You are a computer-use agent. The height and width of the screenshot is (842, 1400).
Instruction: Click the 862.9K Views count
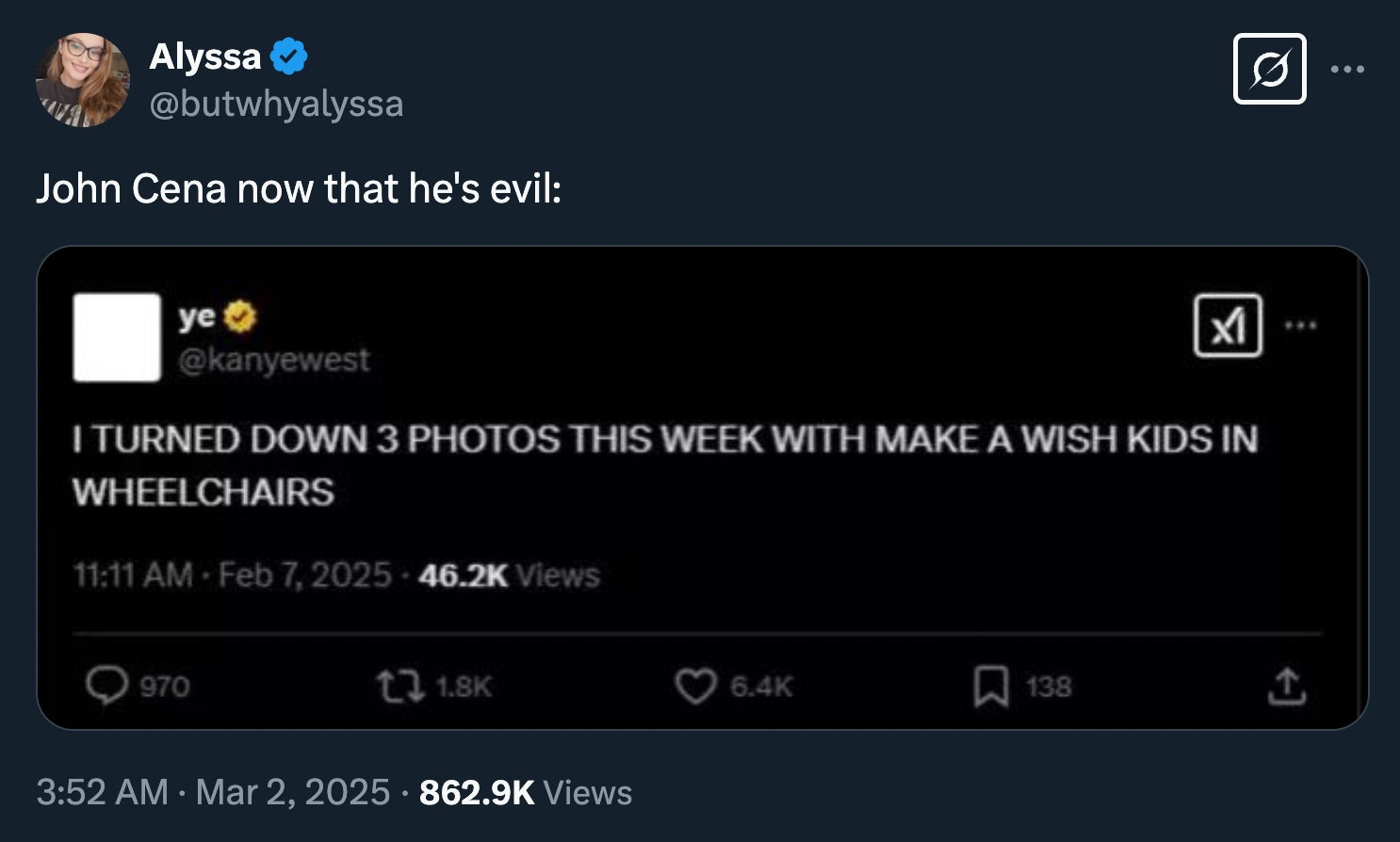(526, 792)
